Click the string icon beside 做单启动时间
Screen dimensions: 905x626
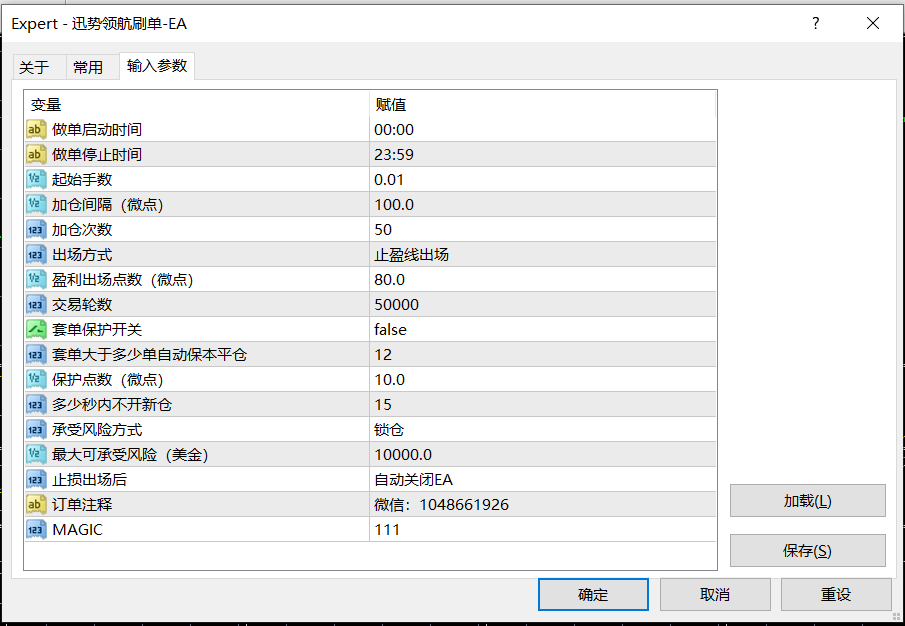pos(36,129)
